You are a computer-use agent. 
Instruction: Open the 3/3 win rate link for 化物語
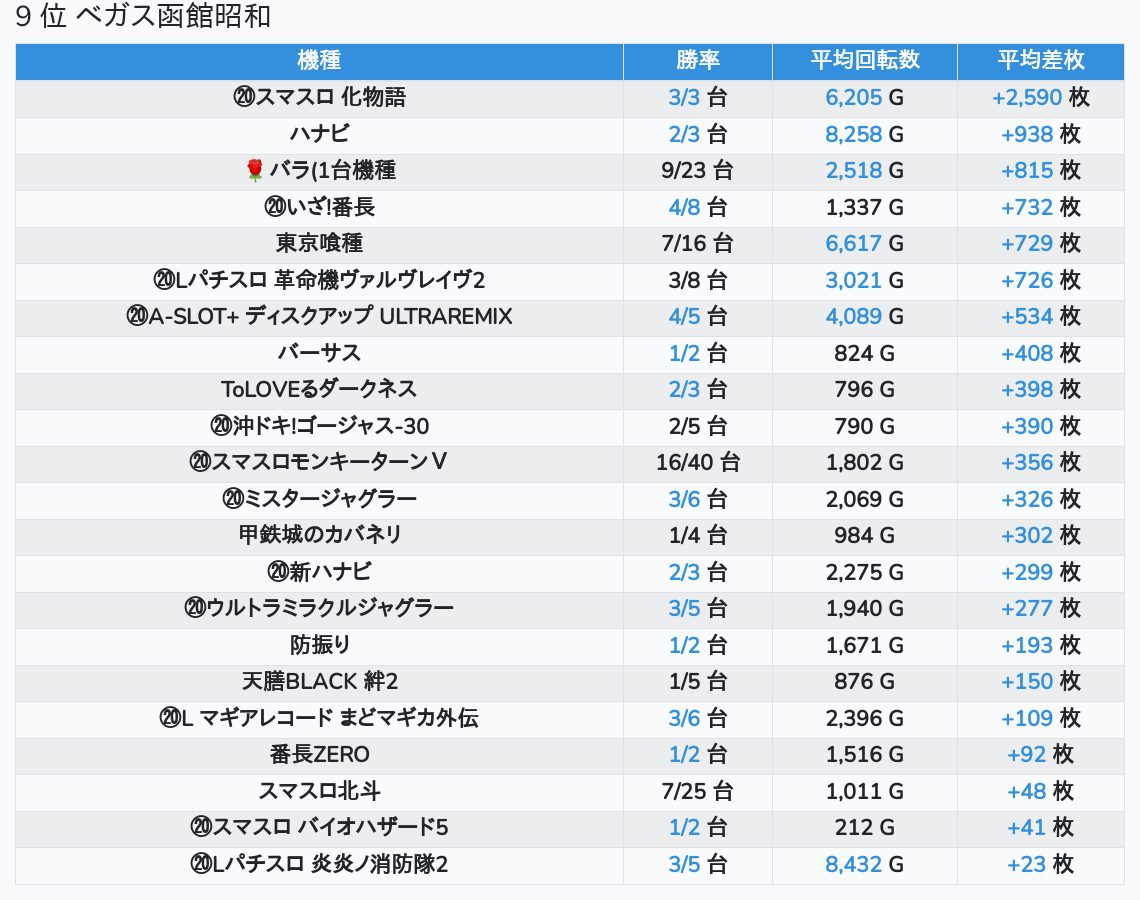pos(684,98)
